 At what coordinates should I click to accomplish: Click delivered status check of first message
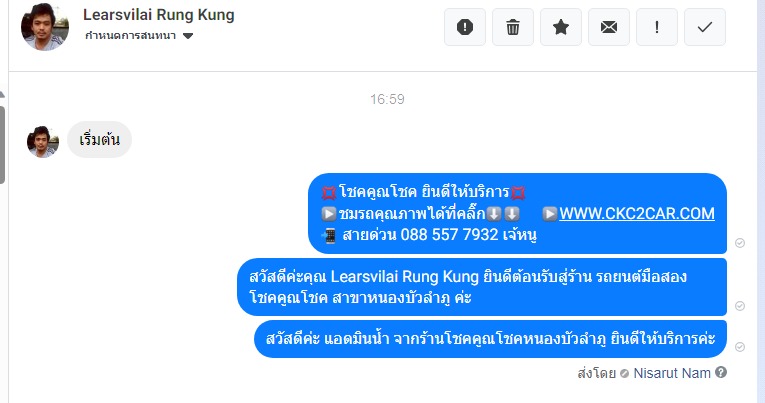click(740, 243)
